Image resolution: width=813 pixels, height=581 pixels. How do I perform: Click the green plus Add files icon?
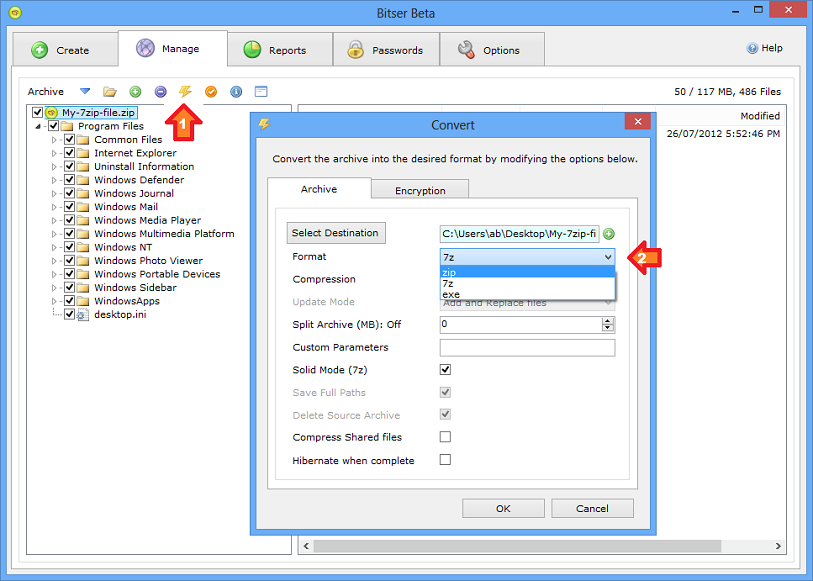click(135, 91)
